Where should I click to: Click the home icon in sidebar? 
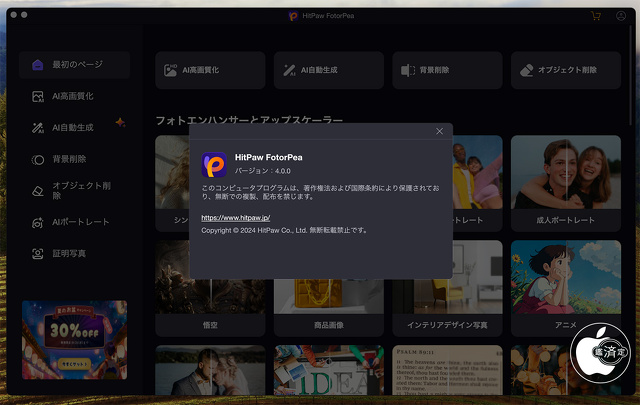pyautogui.click(x=38, y=65)
